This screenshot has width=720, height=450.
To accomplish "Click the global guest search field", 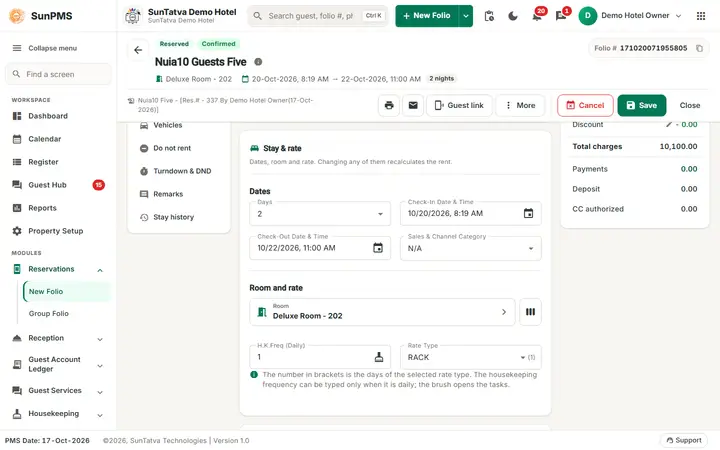I will (317, 16).
